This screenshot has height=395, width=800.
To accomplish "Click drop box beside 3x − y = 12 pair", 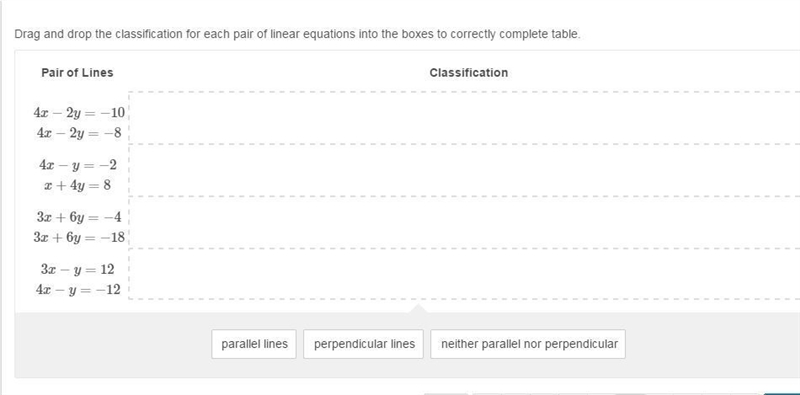I will [x=464, y=274].
